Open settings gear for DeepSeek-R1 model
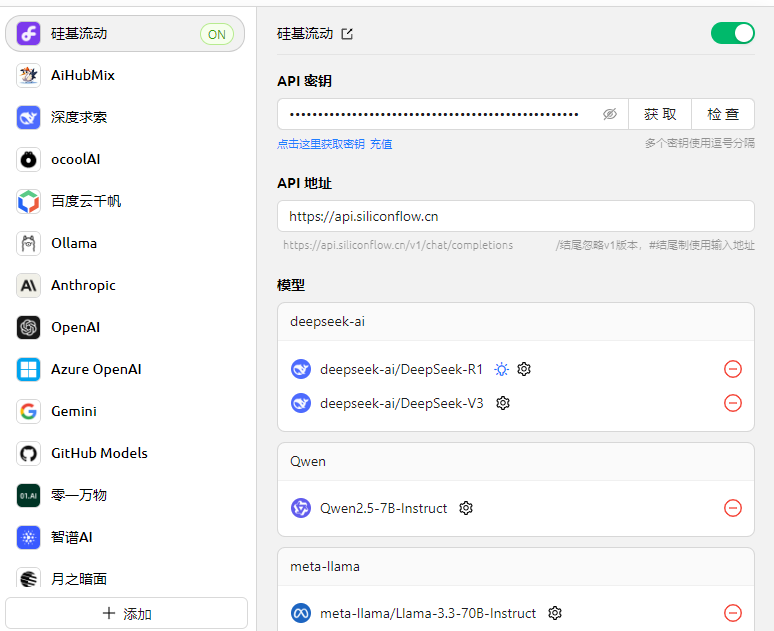Screen dimensions: 774x631 tap(524, 369)
